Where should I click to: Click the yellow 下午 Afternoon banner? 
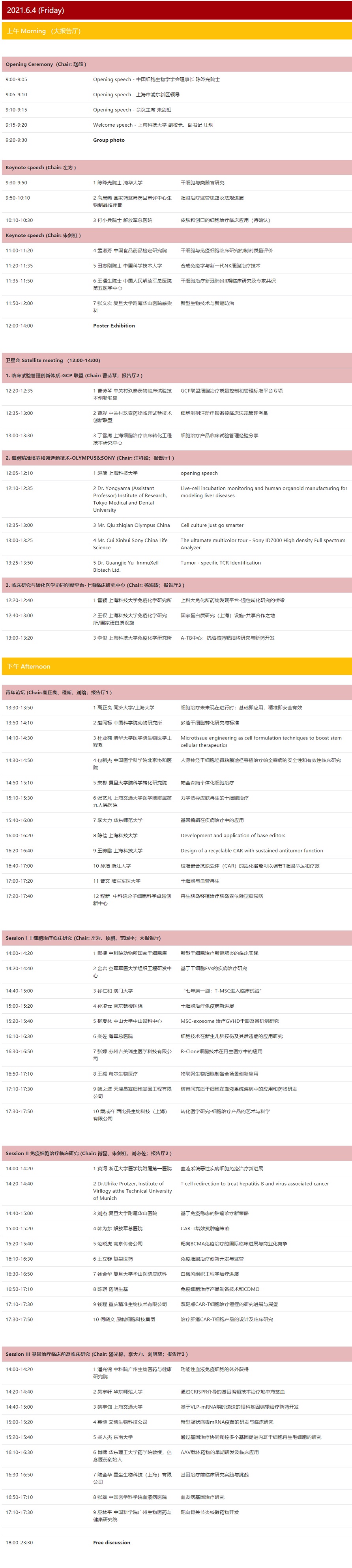[29, 666]
